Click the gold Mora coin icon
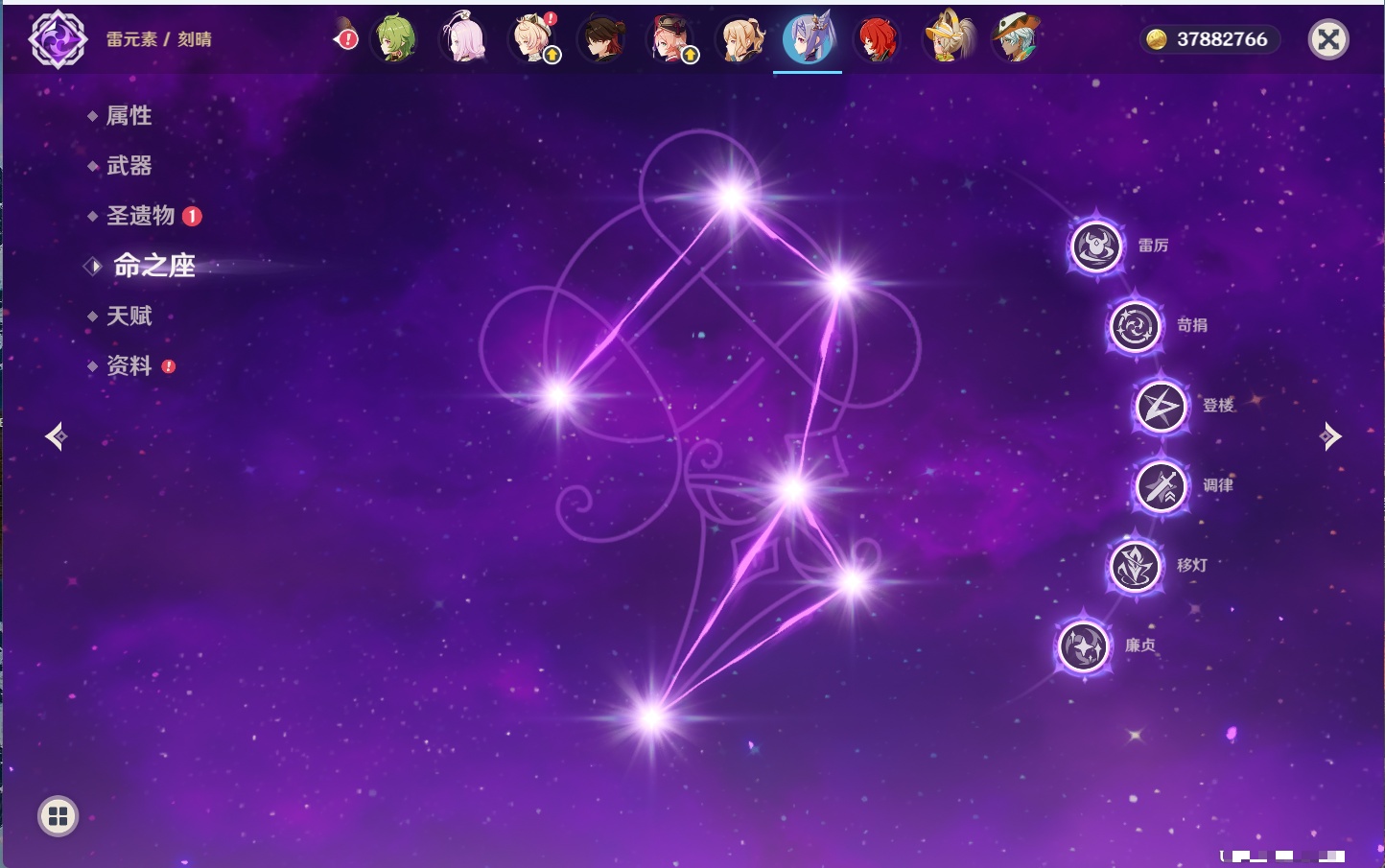This screenshot has height=868, width=1385. tap(1157, 39)
